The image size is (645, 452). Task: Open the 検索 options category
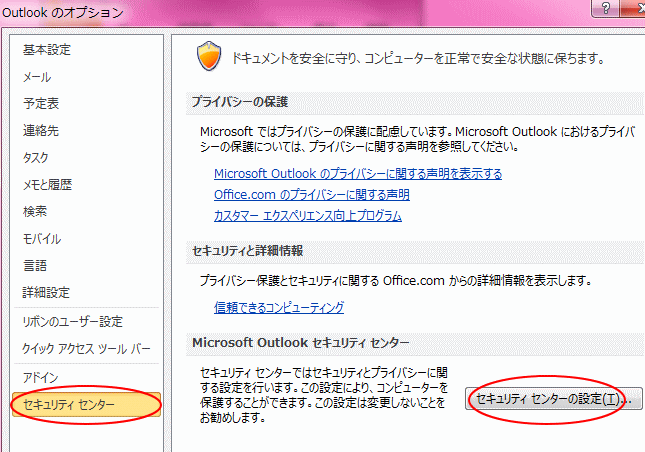pyautogui.click(x=35, y=211)
